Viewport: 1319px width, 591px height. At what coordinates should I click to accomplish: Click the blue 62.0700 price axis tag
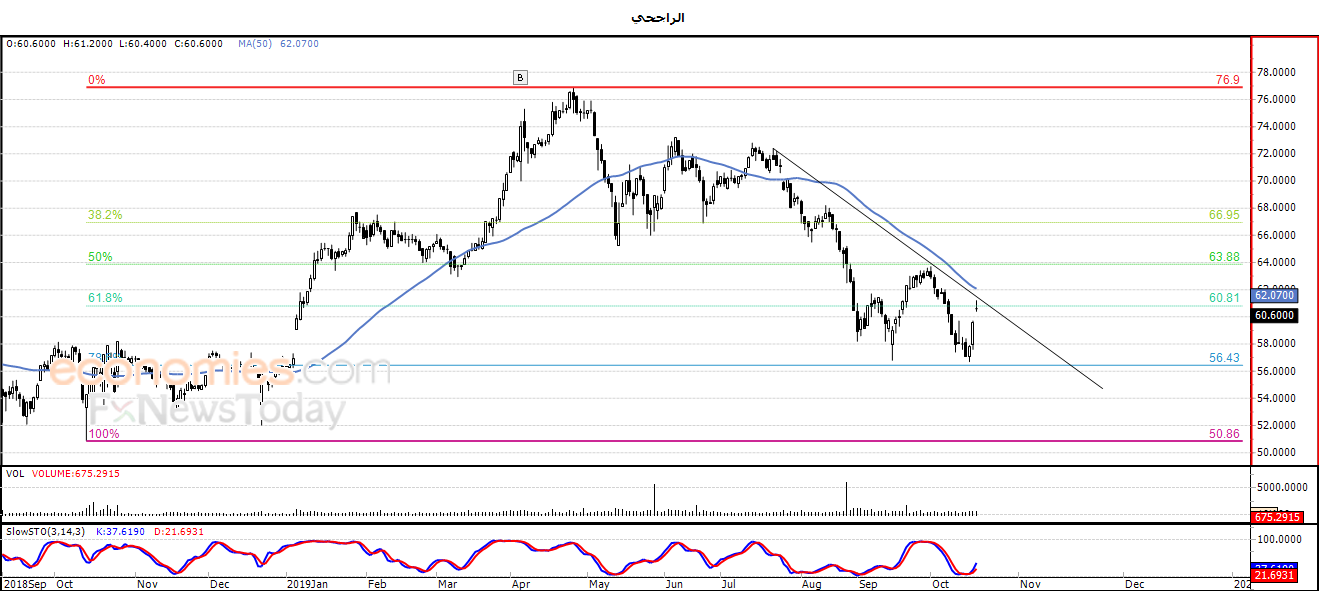pyautogui.click(x=1275, y=295)
